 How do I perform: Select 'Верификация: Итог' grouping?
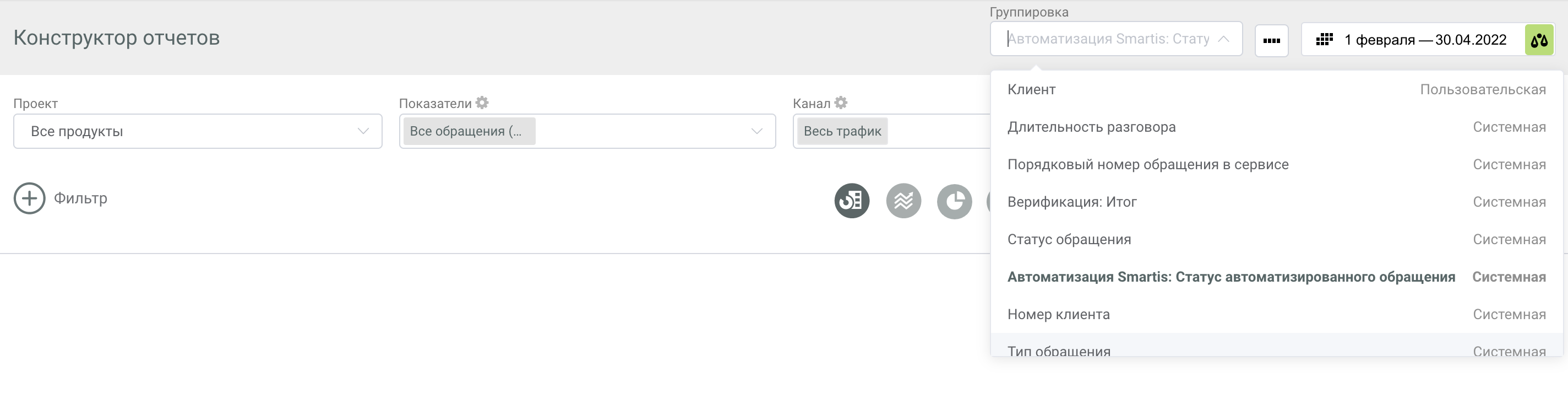(x=1072, y=202)
